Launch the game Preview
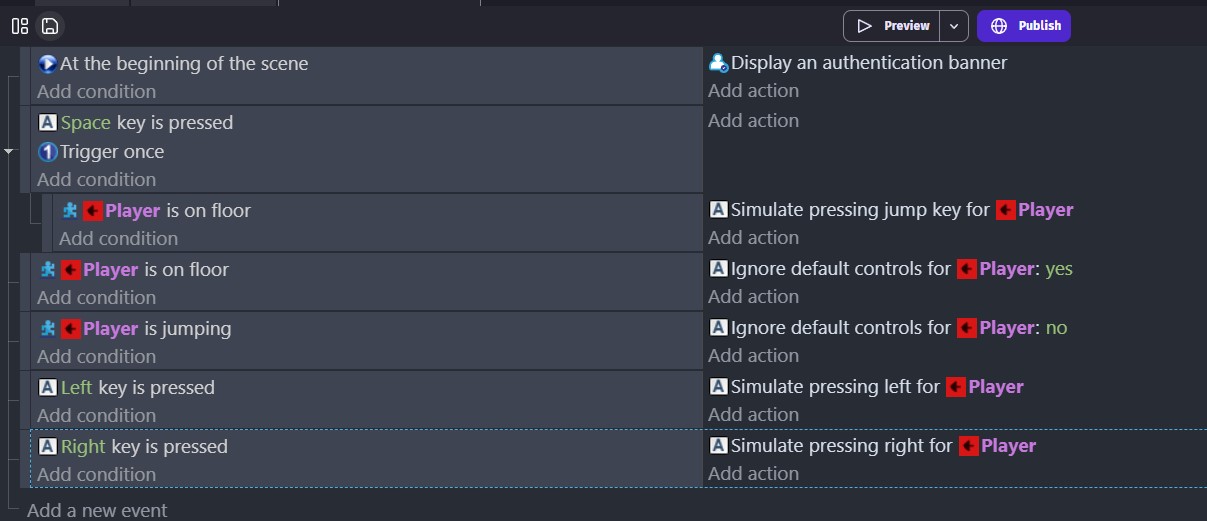The image size is (1207, 521). (893, 26)
